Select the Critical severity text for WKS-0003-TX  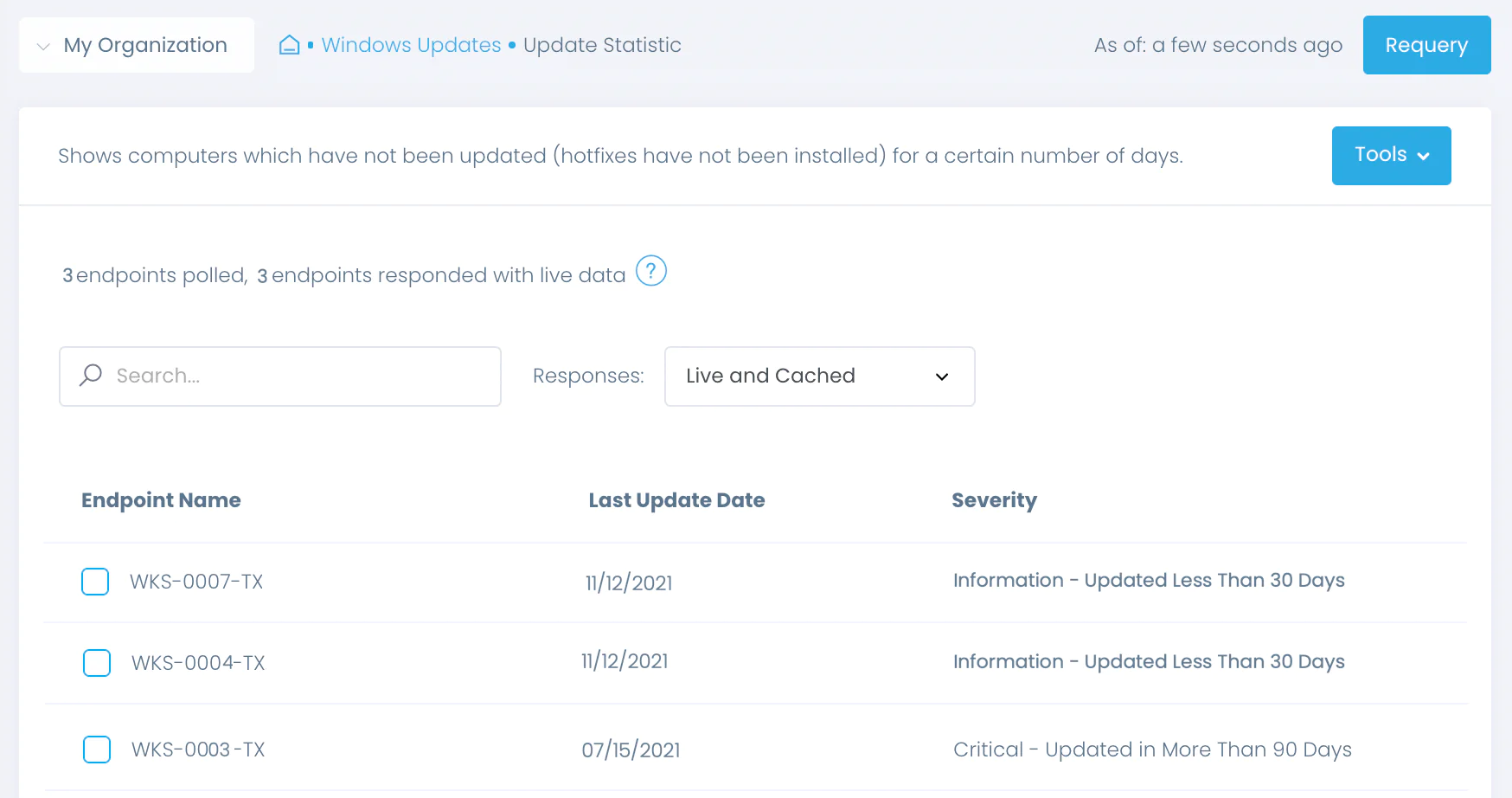click(1152, 750)
